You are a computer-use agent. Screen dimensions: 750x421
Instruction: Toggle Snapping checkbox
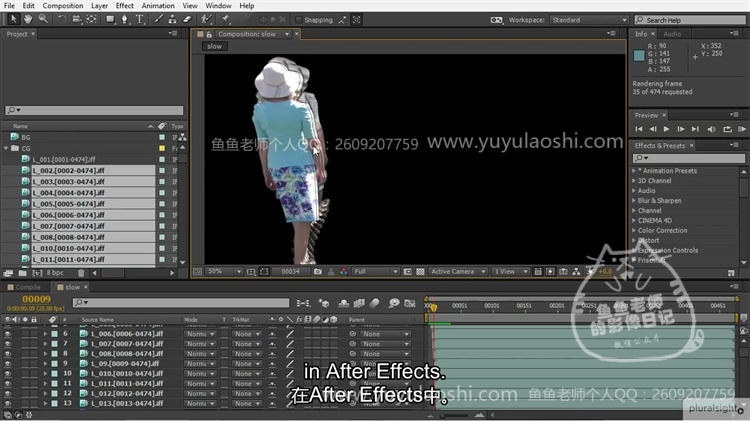click(298, 20)
